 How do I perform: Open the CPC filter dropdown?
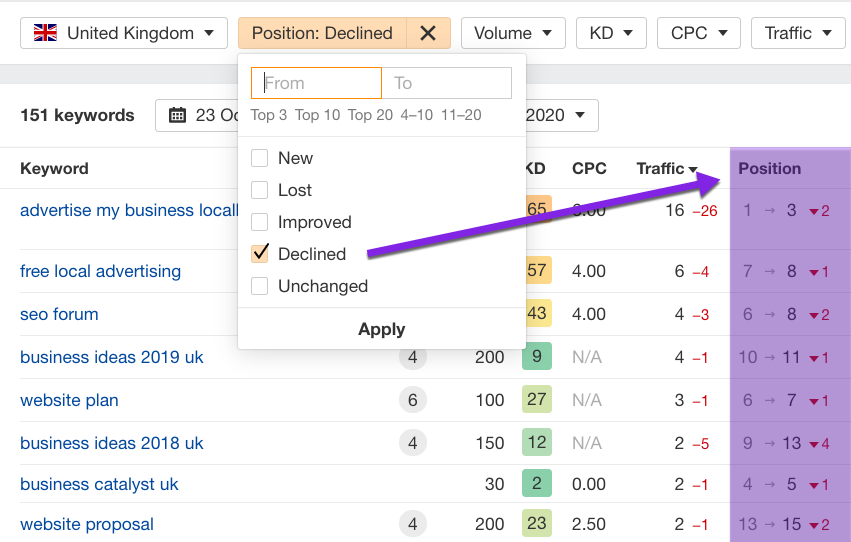pyautogui.click(x=699, y=33)
